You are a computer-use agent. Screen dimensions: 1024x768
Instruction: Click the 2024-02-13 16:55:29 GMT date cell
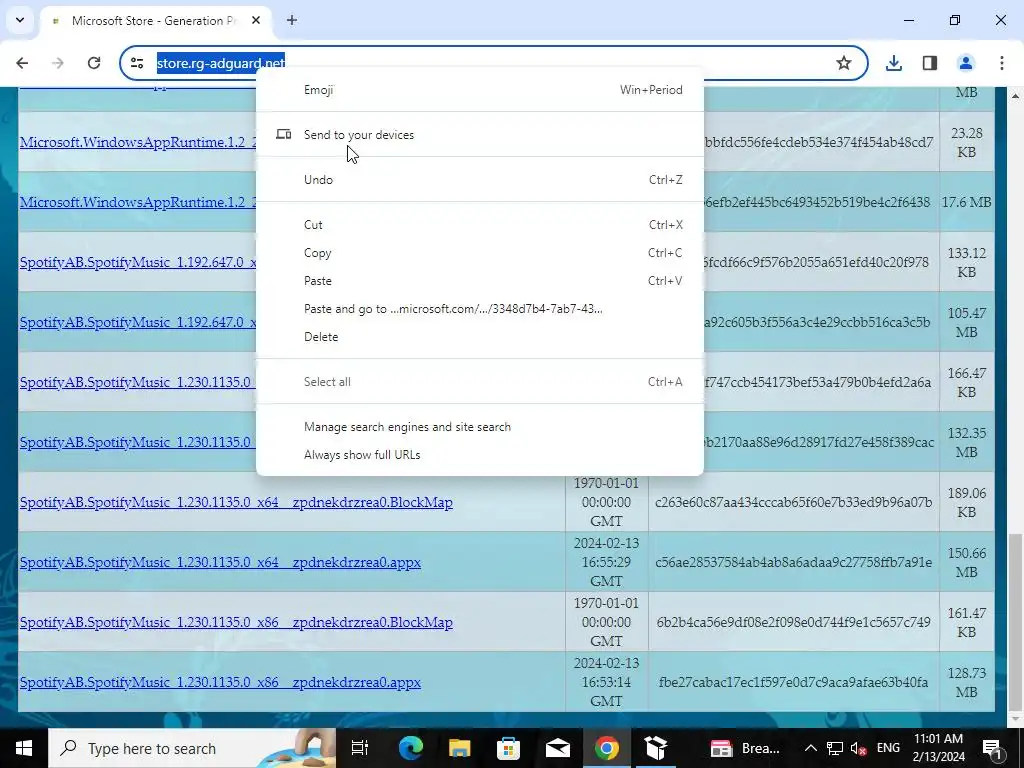[606, 562]
